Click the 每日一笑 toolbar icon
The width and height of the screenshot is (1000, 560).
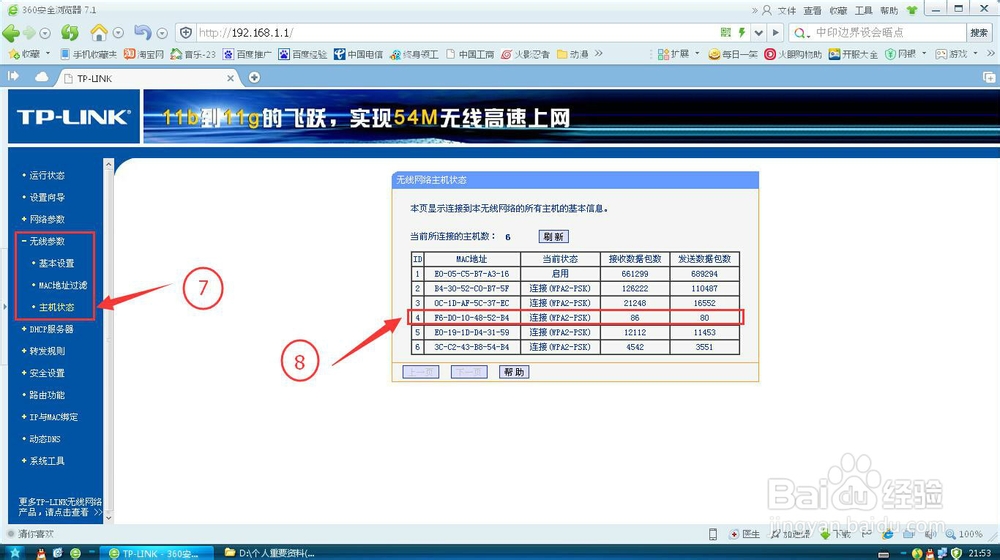coord(733,54)
